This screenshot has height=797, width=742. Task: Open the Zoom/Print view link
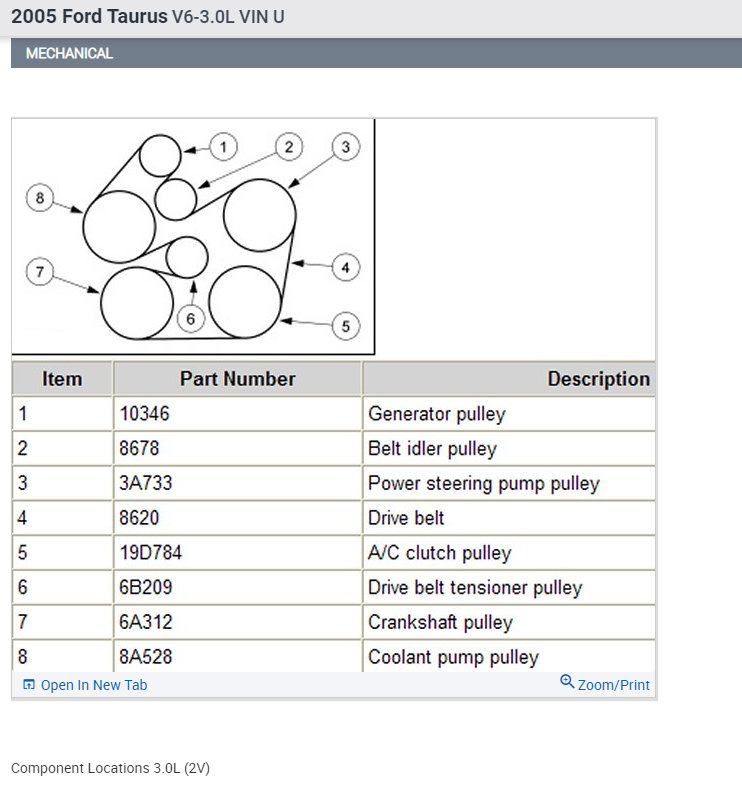point(613,685)
